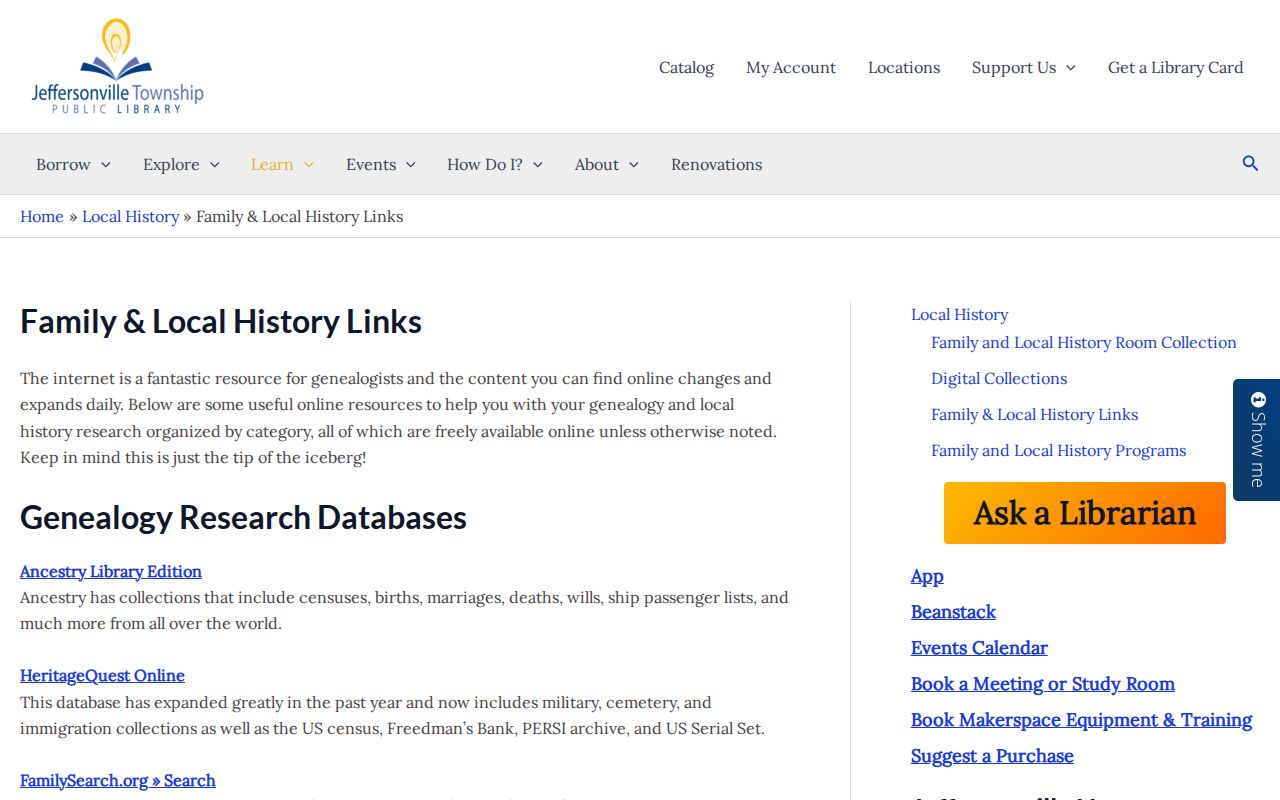
Task: Open the site search magnifier icon
Action: (1250, 164)
